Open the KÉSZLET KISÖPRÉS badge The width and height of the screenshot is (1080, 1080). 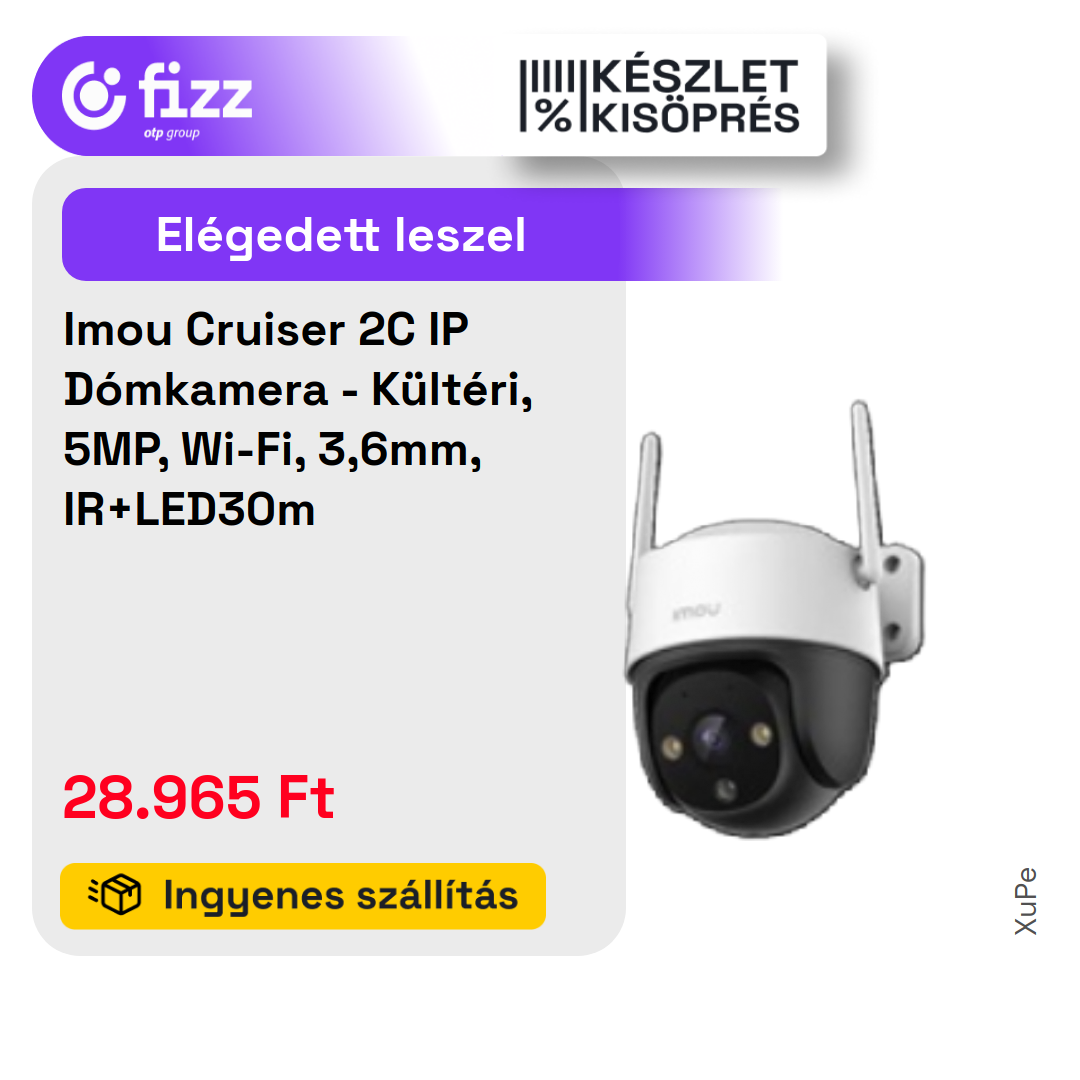(659, 96)
